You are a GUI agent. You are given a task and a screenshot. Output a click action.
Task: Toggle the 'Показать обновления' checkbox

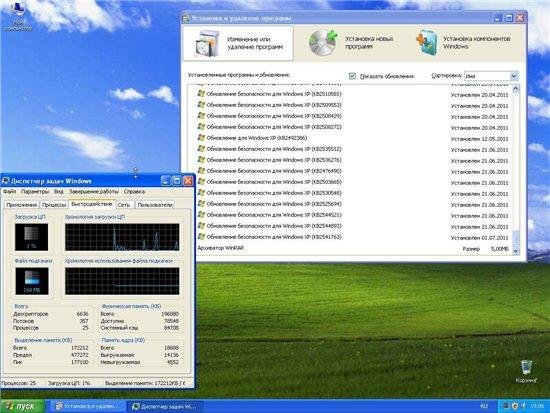[353, 76]
